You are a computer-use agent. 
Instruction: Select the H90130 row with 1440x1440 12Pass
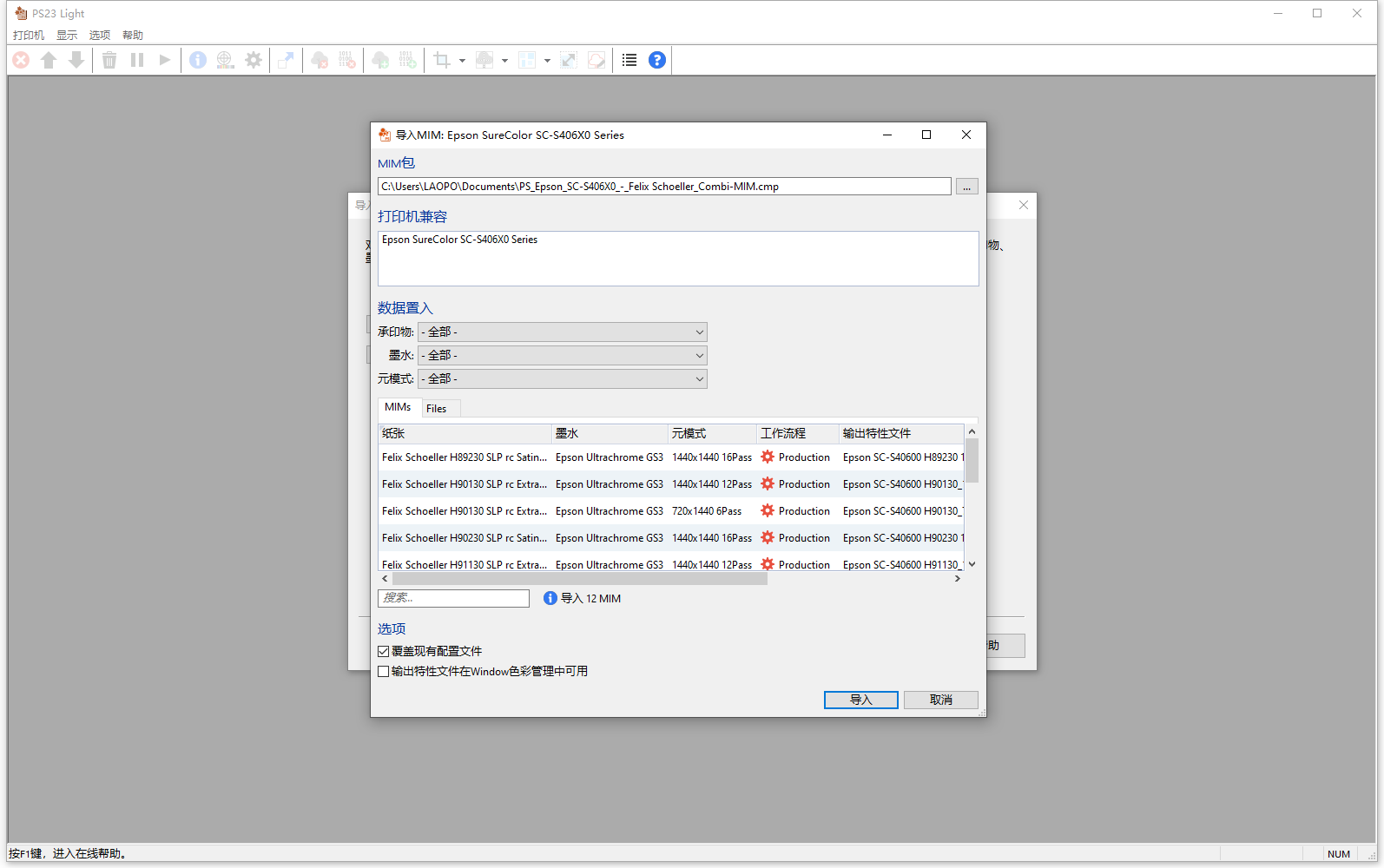tap(671, 484)
